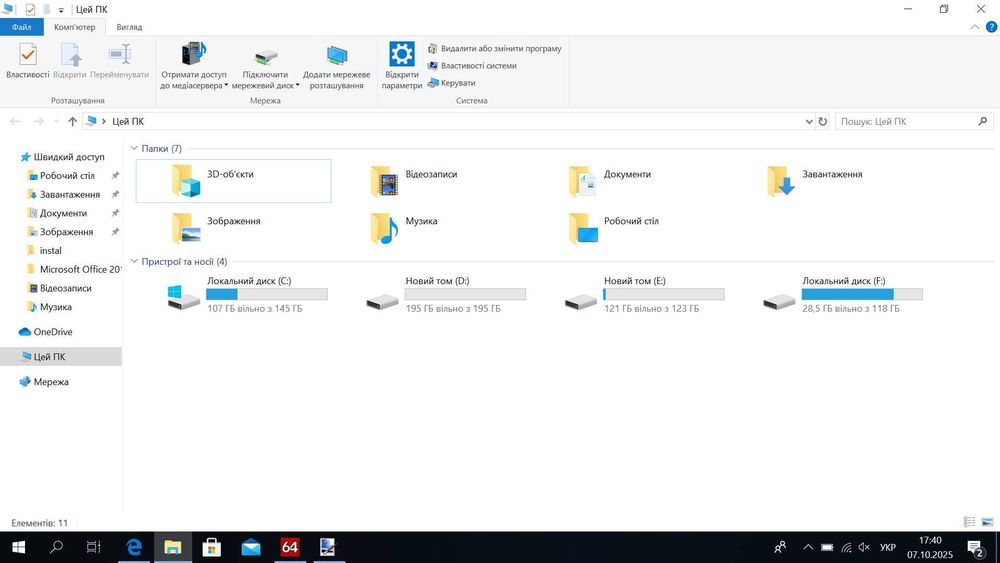Click the search magnifier icon in the search box
The height and width of the screenshot is (563, 1000).
coord(983,121)
